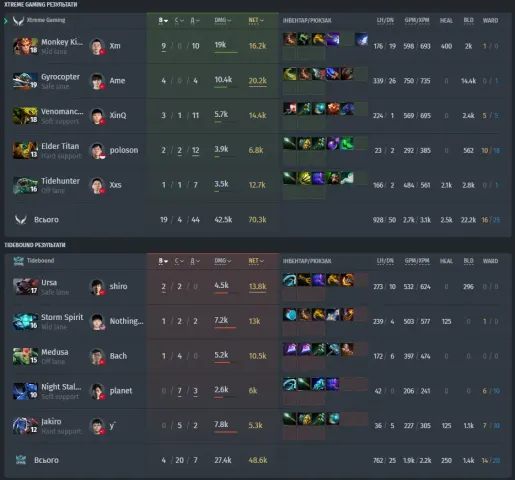Screen dimensions: 515x480
Task: Open the Medusa hero portrait
Action: [25, 356]
